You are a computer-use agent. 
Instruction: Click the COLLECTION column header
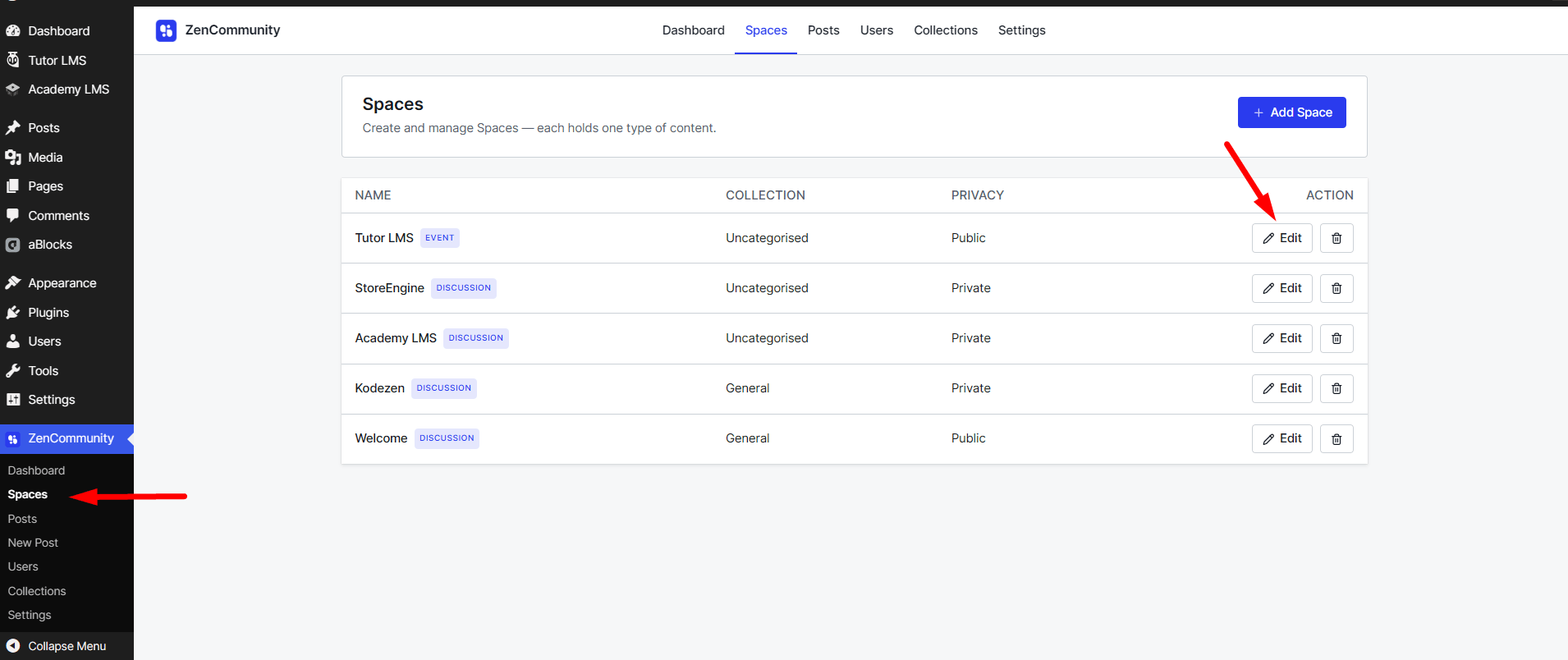765,195
